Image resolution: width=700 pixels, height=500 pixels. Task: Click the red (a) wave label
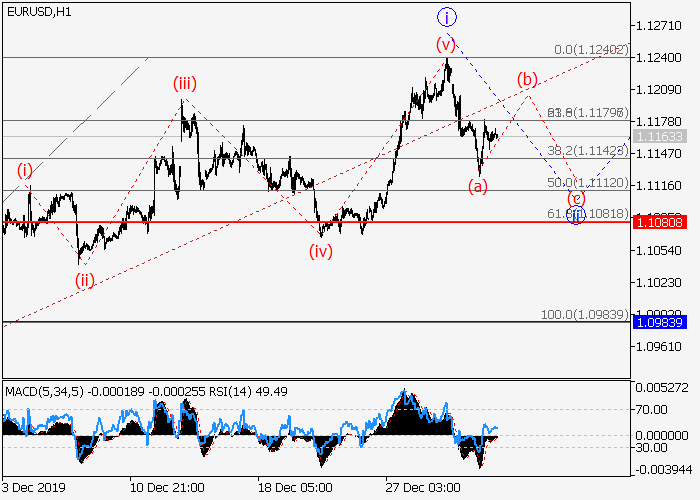[479, 185]
